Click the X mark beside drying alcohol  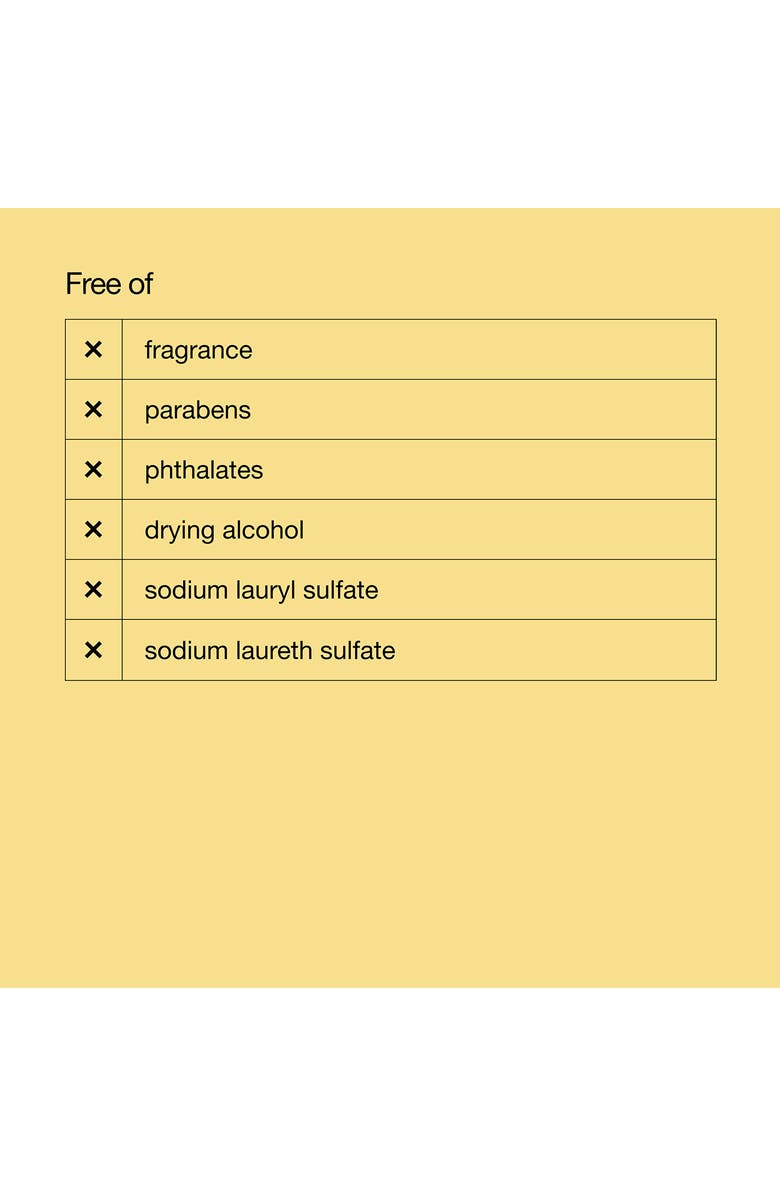point(93,530)
